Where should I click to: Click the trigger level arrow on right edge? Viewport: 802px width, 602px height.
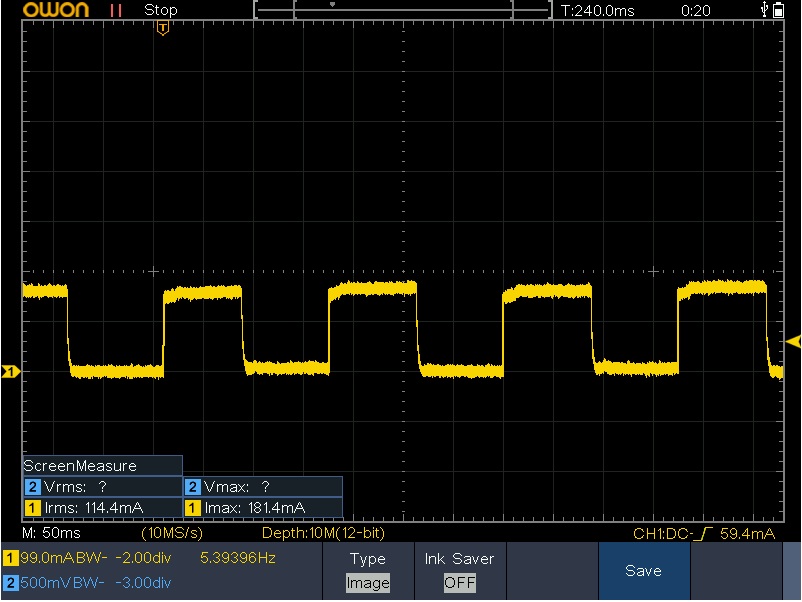point(793,342)
